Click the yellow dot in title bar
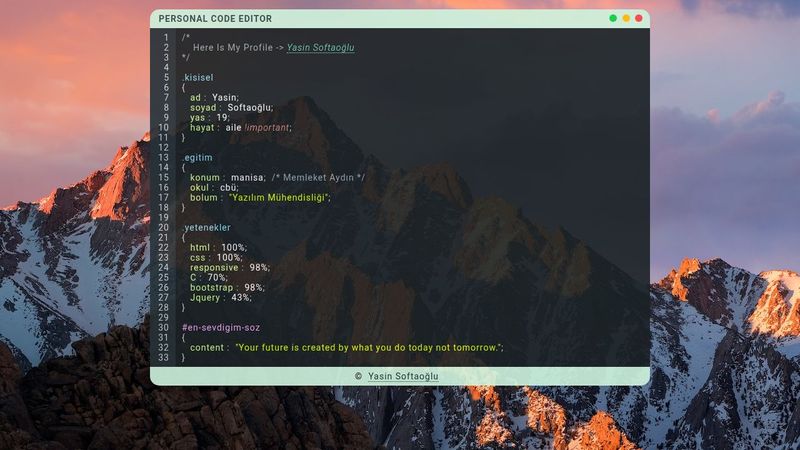Viewport: 800px width, 450px height. tap(626, 18)
